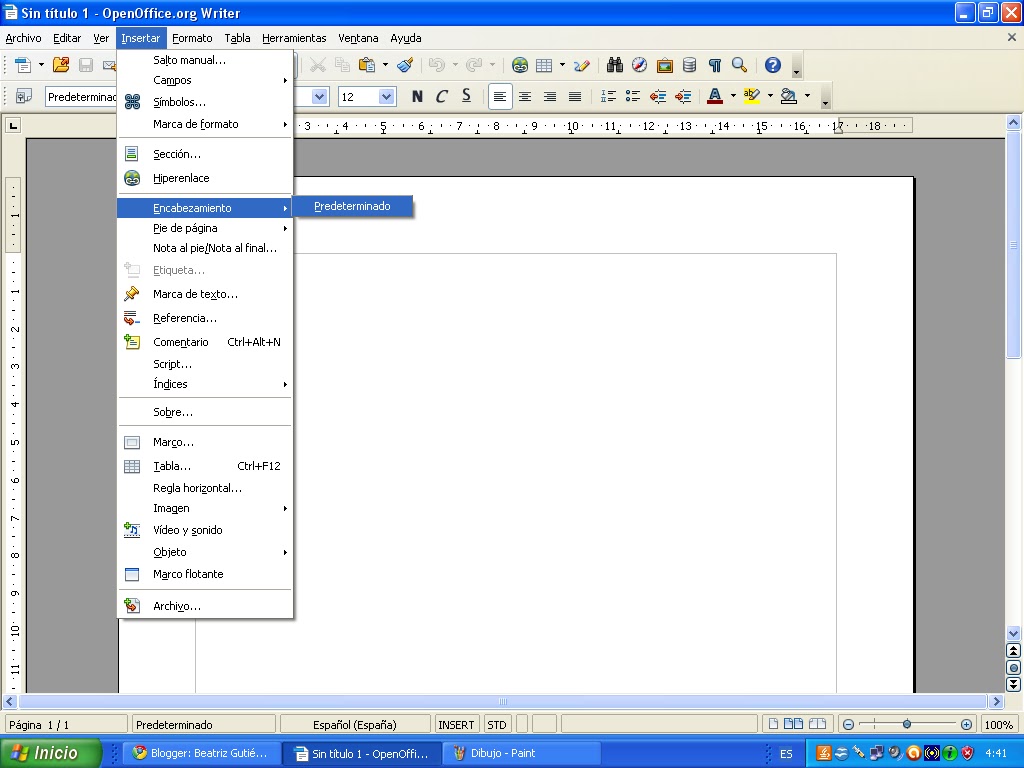
Task: Click the Highlighting color icon
Action: pyautogui.click(x=752, y=97)
